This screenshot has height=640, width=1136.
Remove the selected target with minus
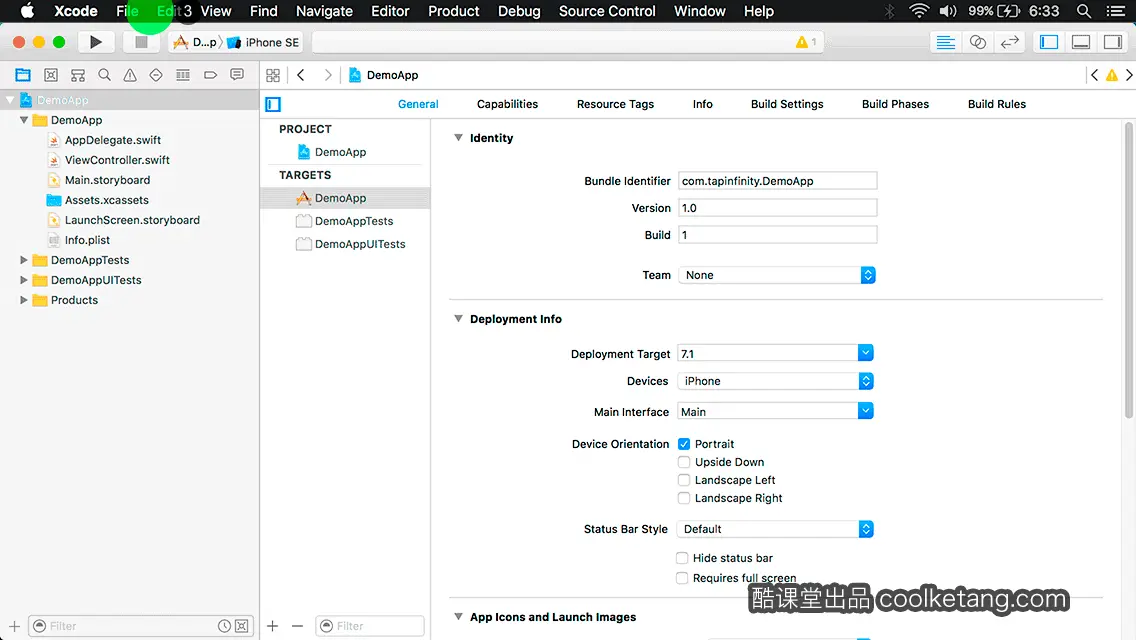click(x=297, y=626)
